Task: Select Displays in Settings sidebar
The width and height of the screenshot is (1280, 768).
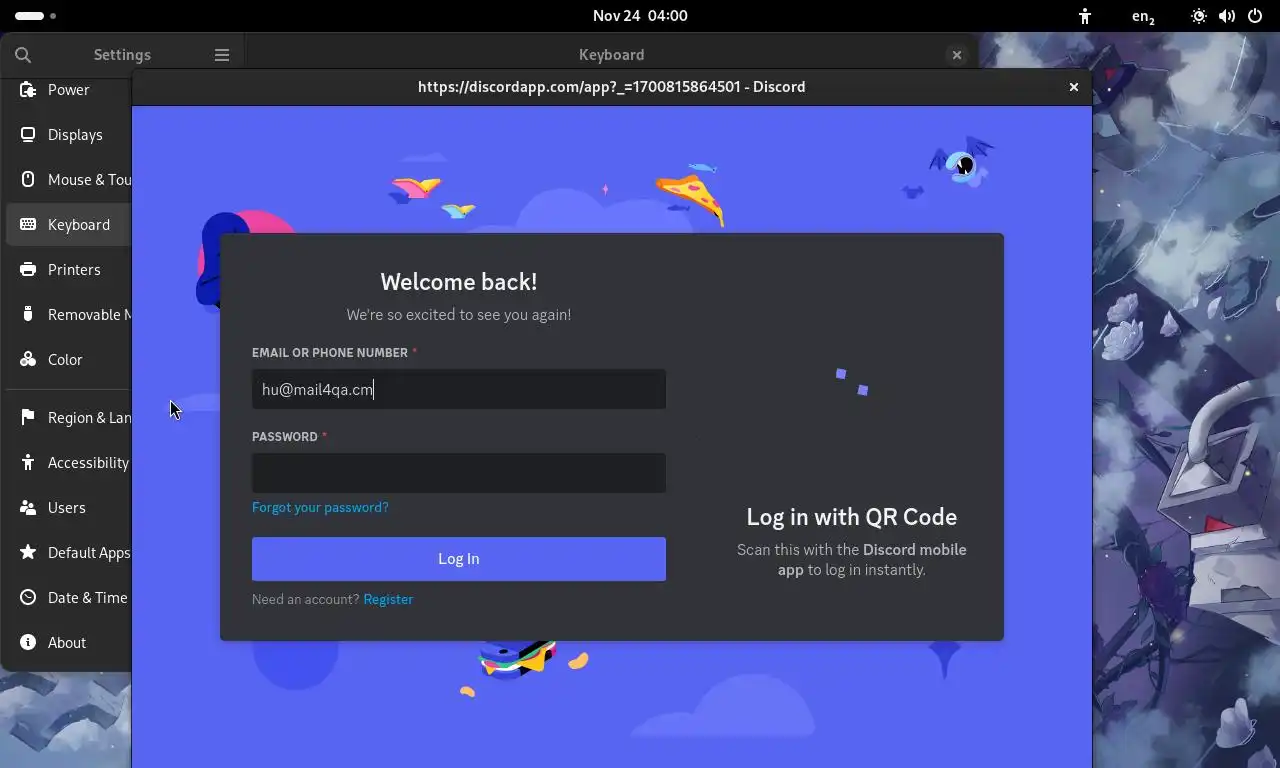Action: pyautogui.click(x=68, y=135)
